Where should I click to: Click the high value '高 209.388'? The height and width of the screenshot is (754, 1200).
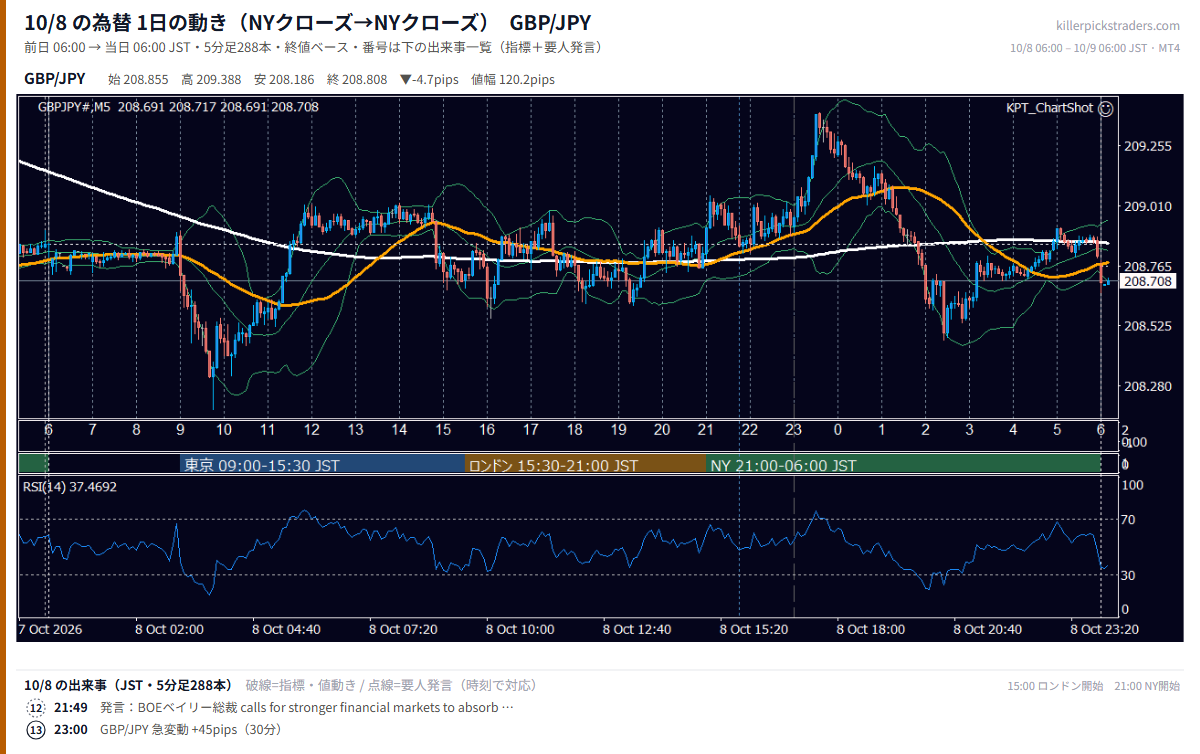click(x=213, y=79)
